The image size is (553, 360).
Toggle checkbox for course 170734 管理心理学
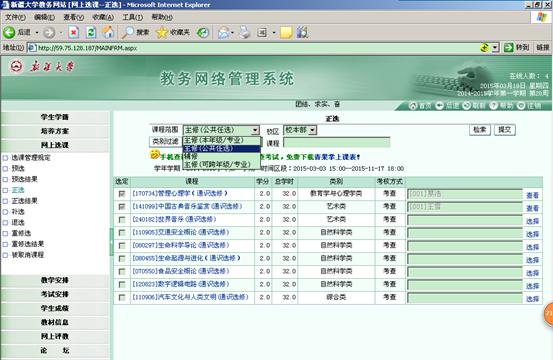pyautogui.click(x=122, y=194)
